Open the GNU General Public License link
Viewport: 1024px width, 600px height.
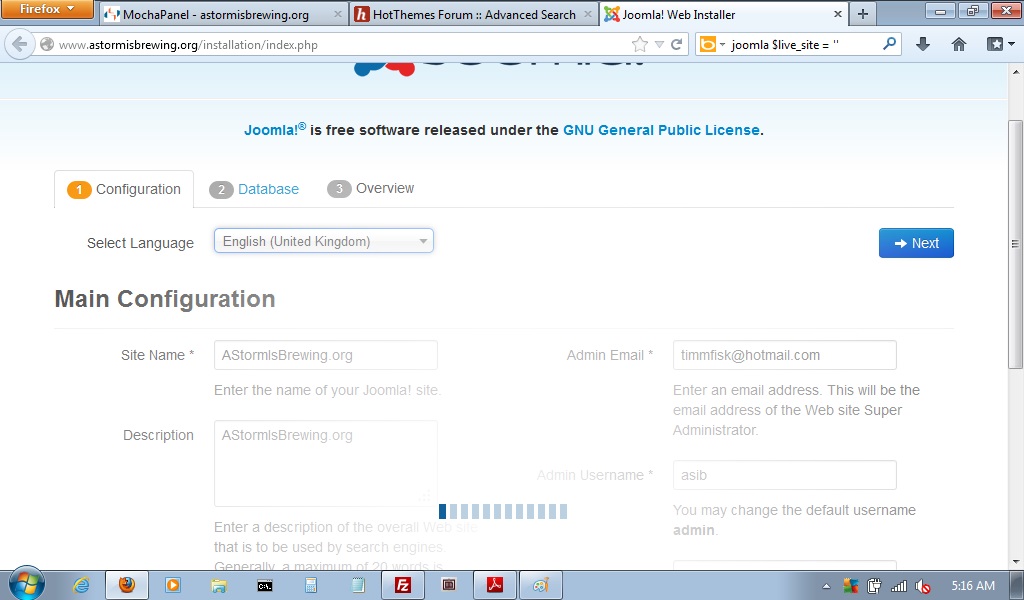(x=661, y=130)
